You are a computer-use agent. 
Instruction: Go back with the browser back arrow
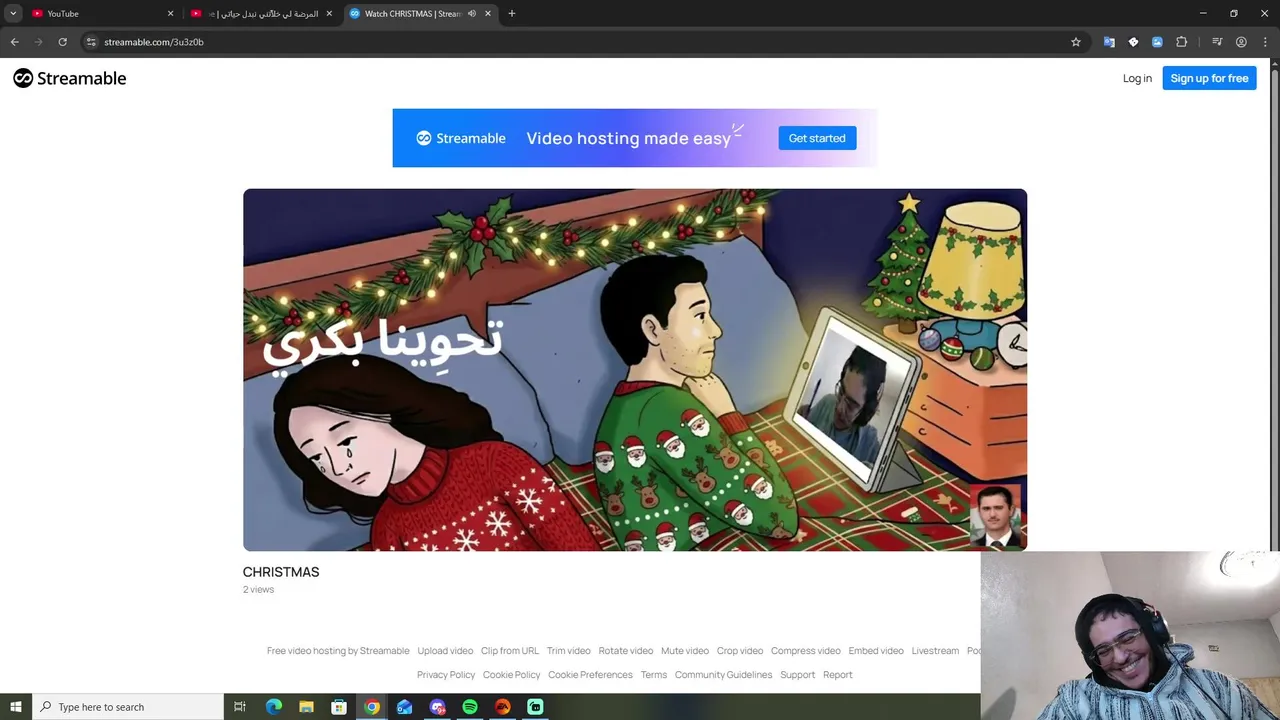[x=14, y=42]
